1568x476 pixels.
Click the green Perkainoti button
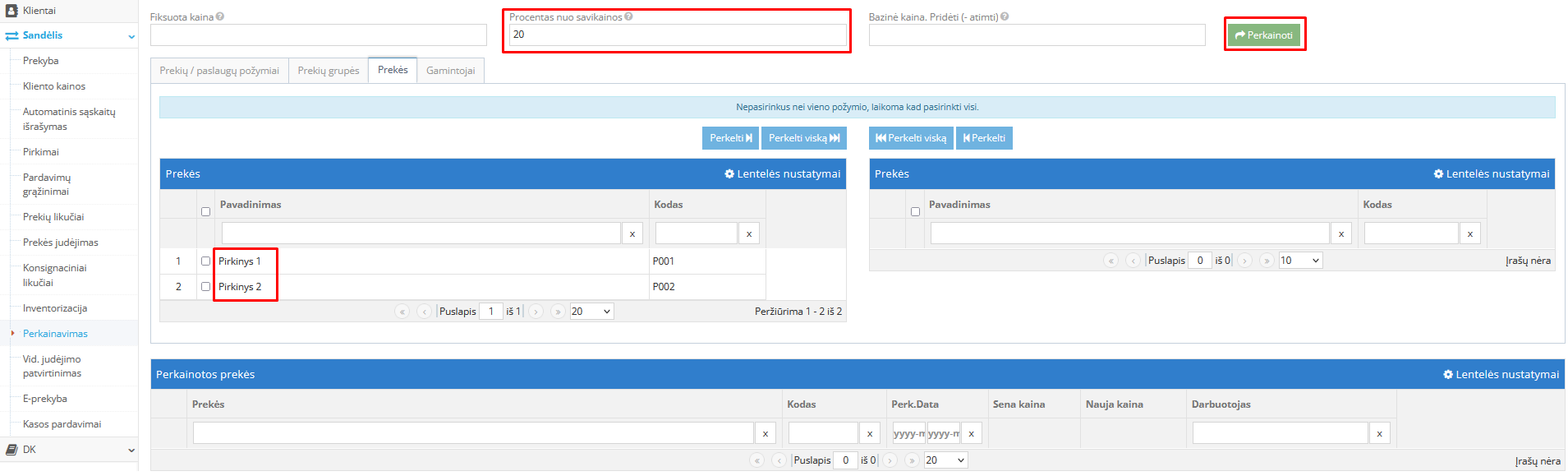click(1263, 35)
